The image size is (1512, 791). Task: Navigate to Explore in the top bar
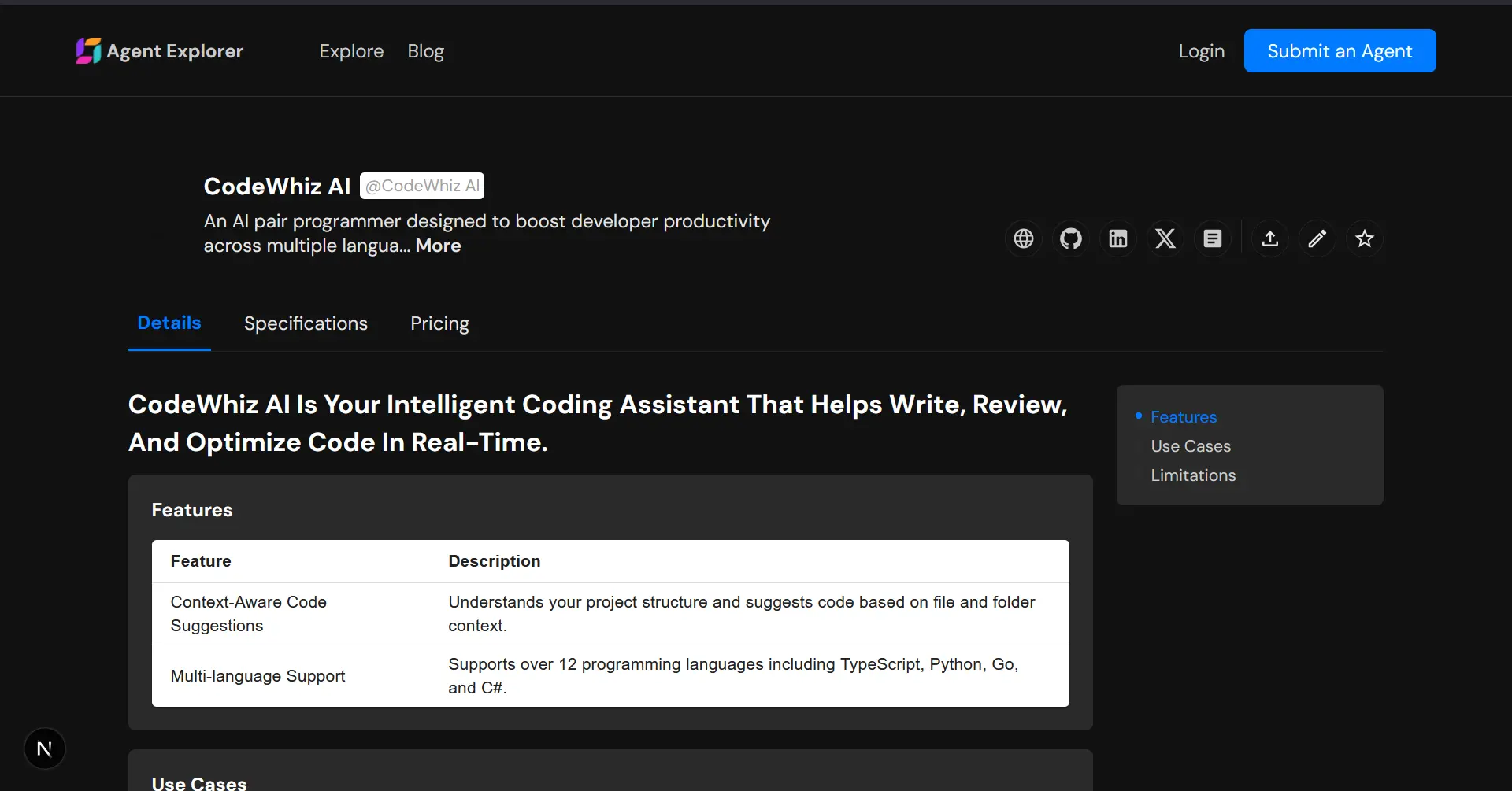pos(351,50)
